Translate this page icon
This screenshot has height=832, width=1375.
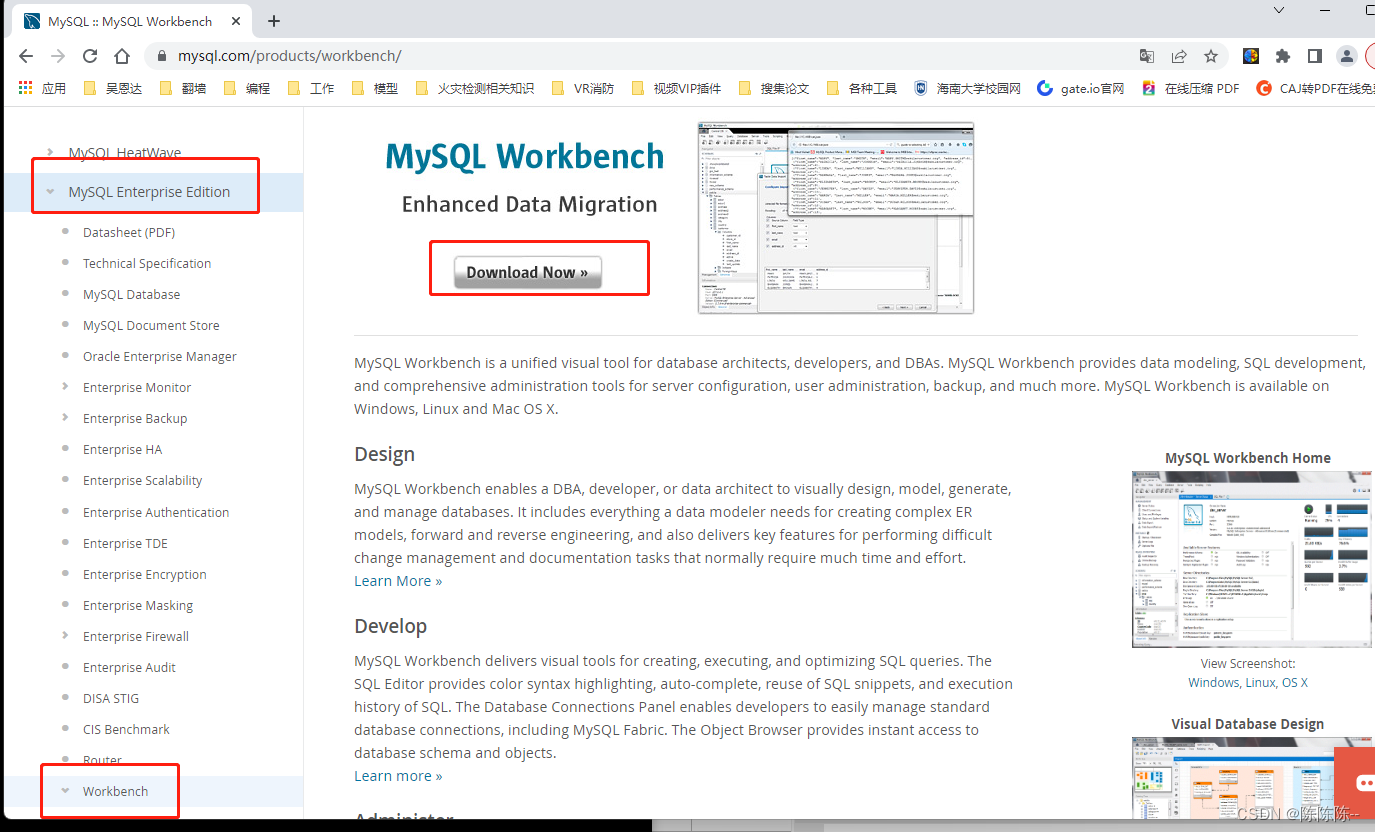click(x=1147, y=56)
